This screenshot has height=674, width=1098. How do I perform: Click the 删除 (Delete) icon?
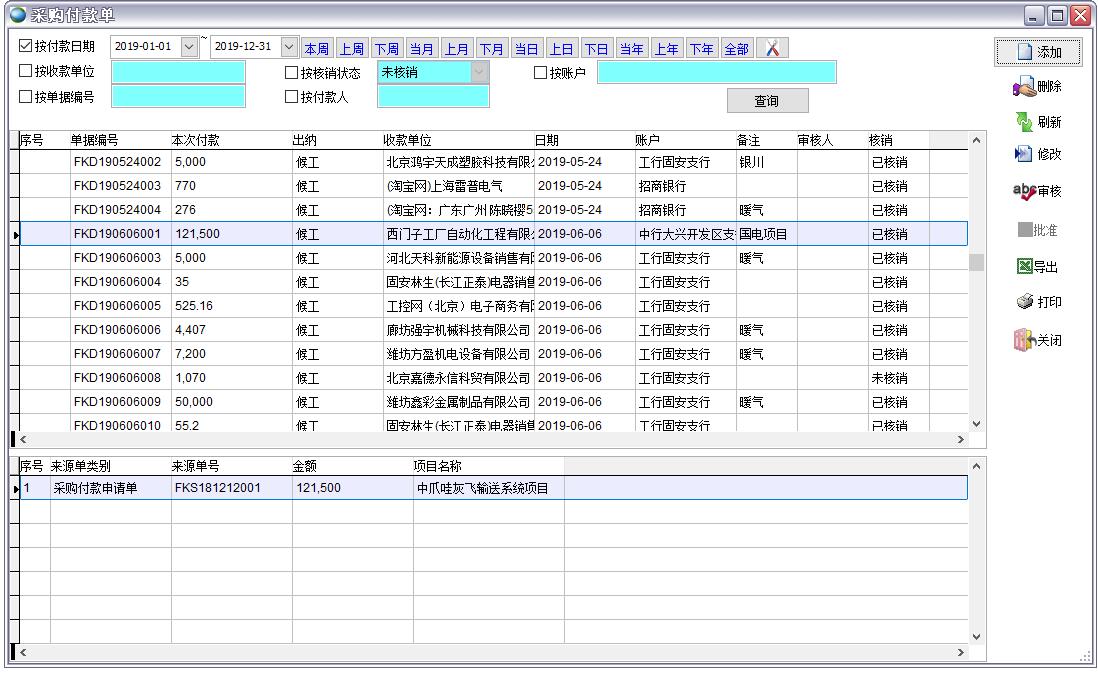[x=1025, y=88]
